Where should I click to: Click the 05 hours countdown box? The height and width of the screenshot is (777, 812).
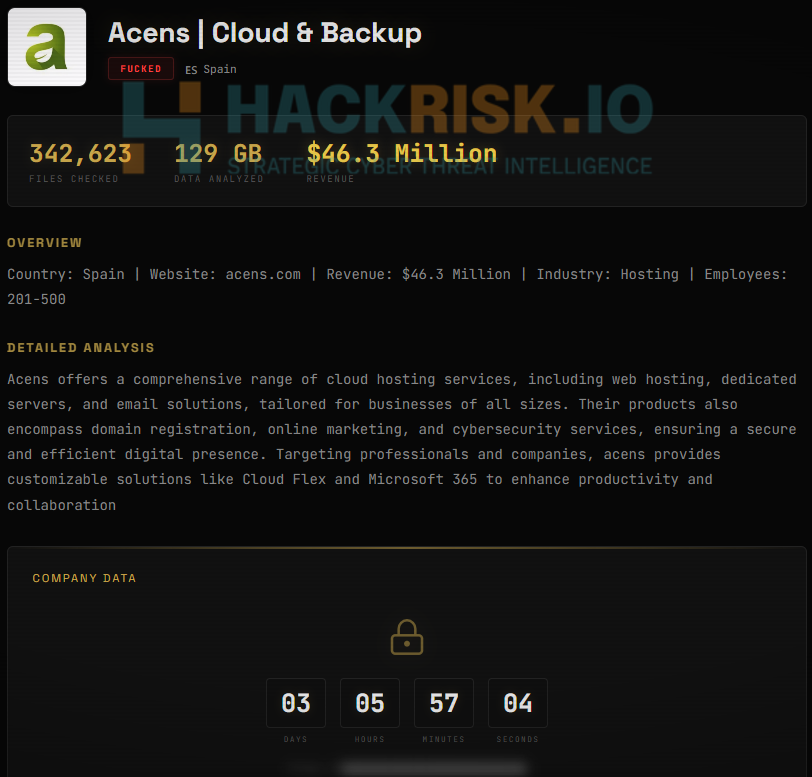click(x=370, y=703)
